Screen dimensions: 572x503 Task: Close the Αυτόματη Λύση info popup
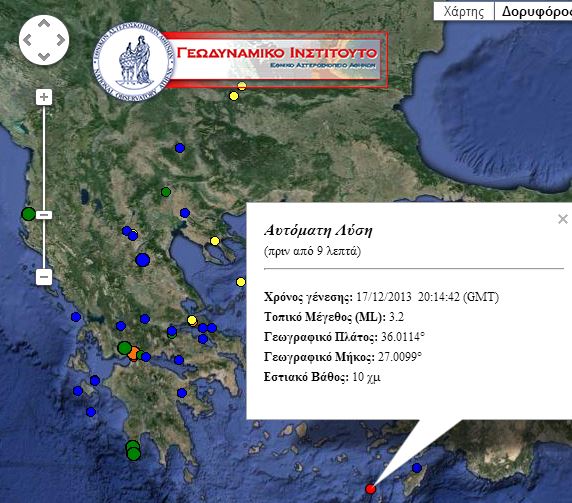tap(563, 219)
